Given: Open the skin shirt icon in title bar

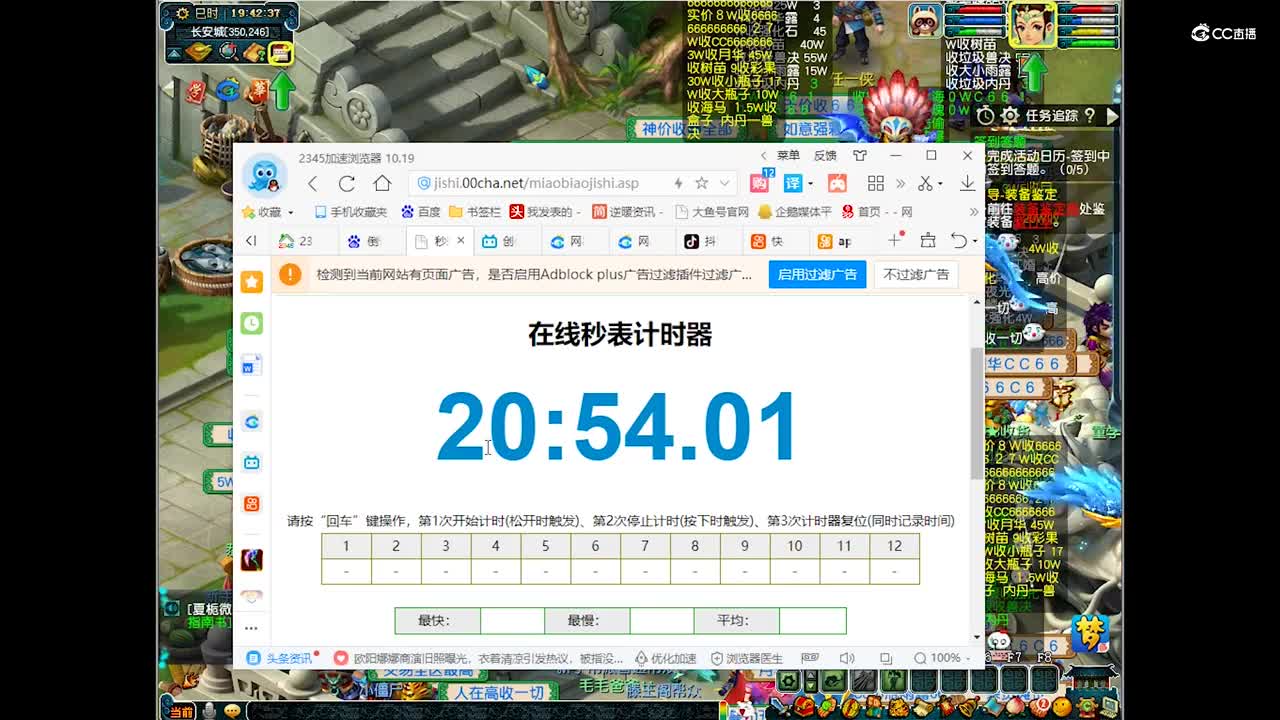Looking at the screenshot, I should pos(860,156).
